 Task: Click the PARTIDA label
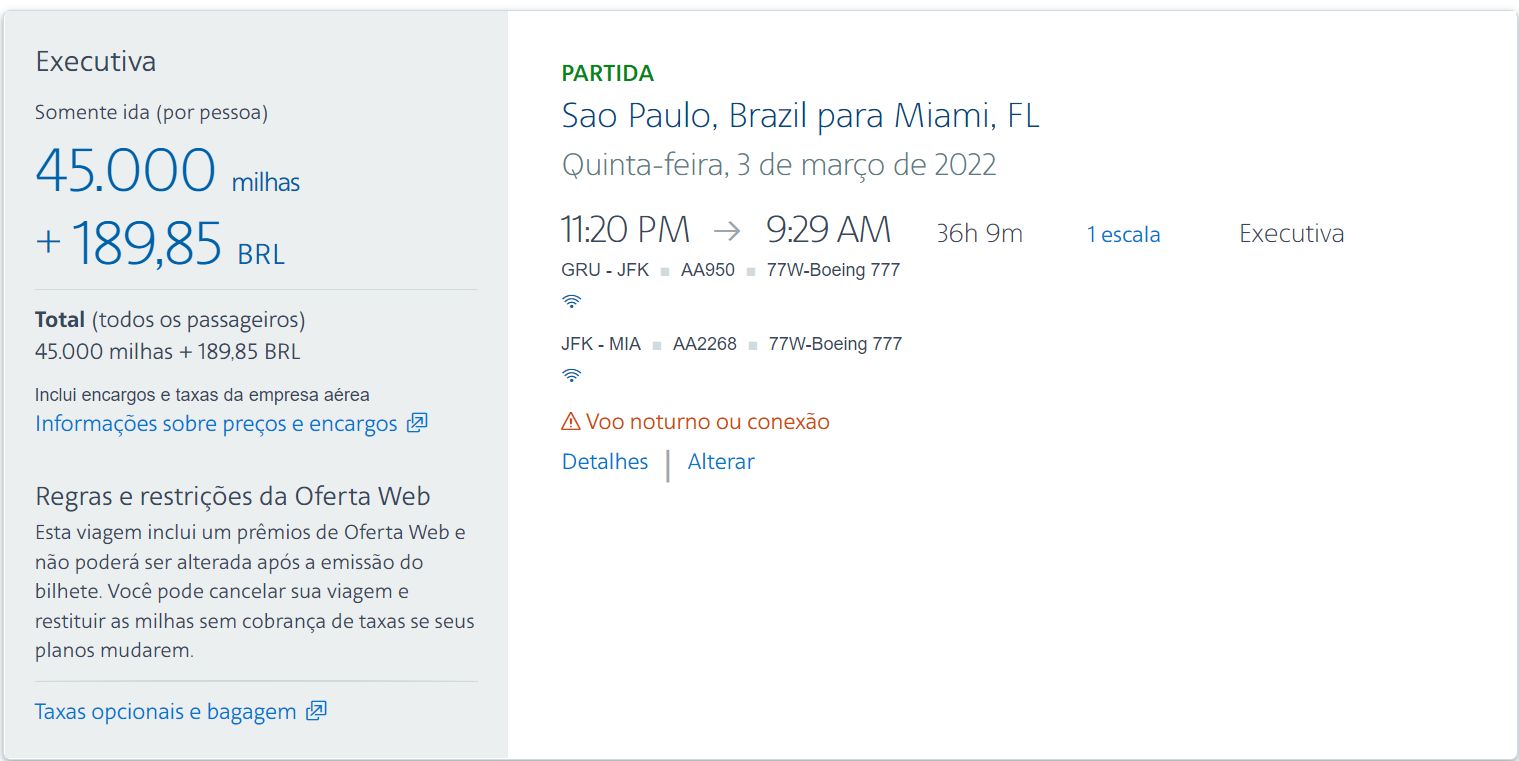pyautogui.click(x=608, y=73)
